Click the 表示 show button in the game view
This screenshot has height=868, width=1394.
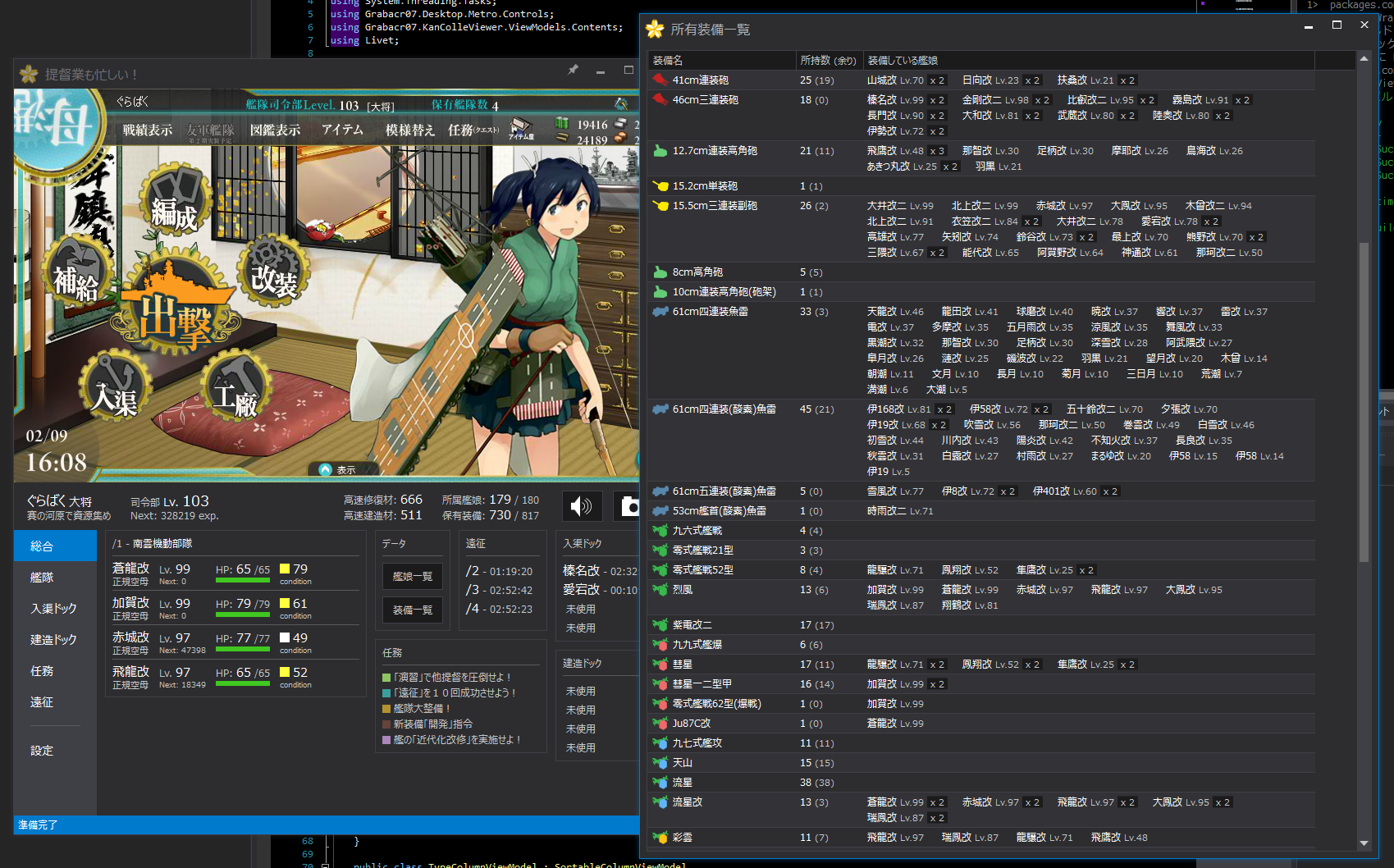click(337, 469)
